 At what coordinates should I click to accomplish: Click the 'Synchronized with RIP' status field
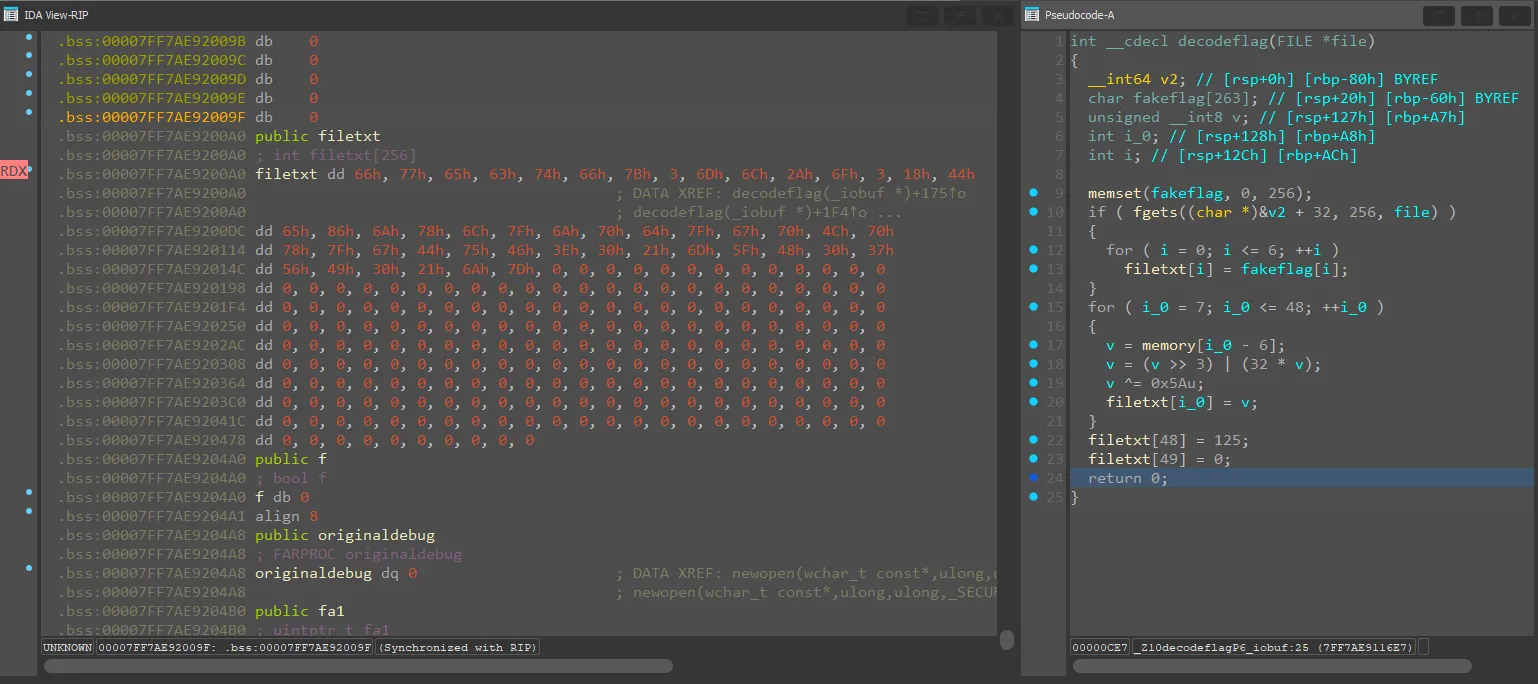pos(457,647)
